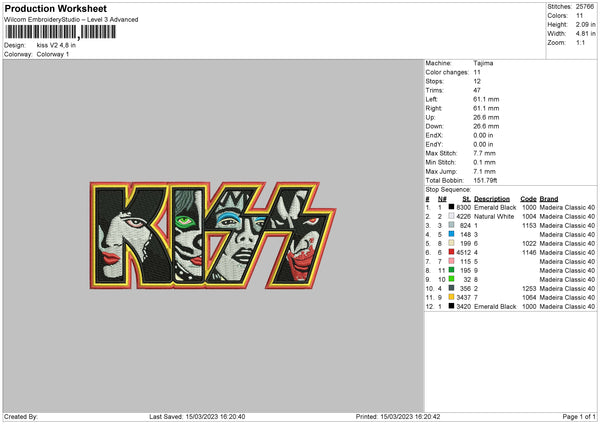Click the 'Brand' column header
This screenshot has width=600, height=424.
[x=549, y=199]
